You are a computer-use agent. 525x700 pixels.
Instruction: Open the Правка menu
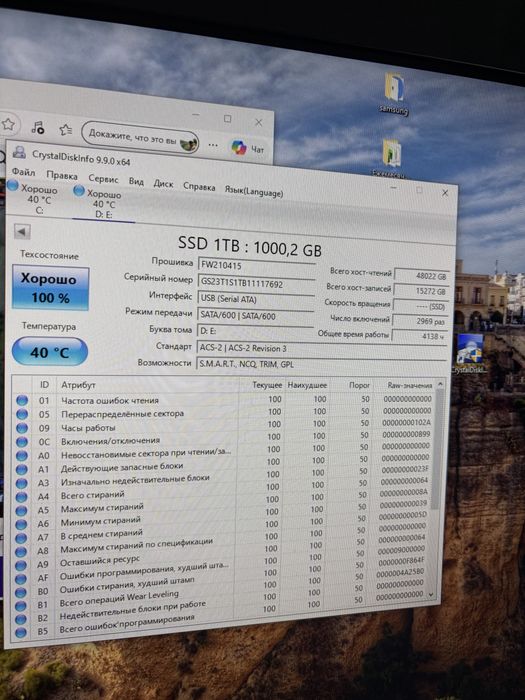[62, 175]
